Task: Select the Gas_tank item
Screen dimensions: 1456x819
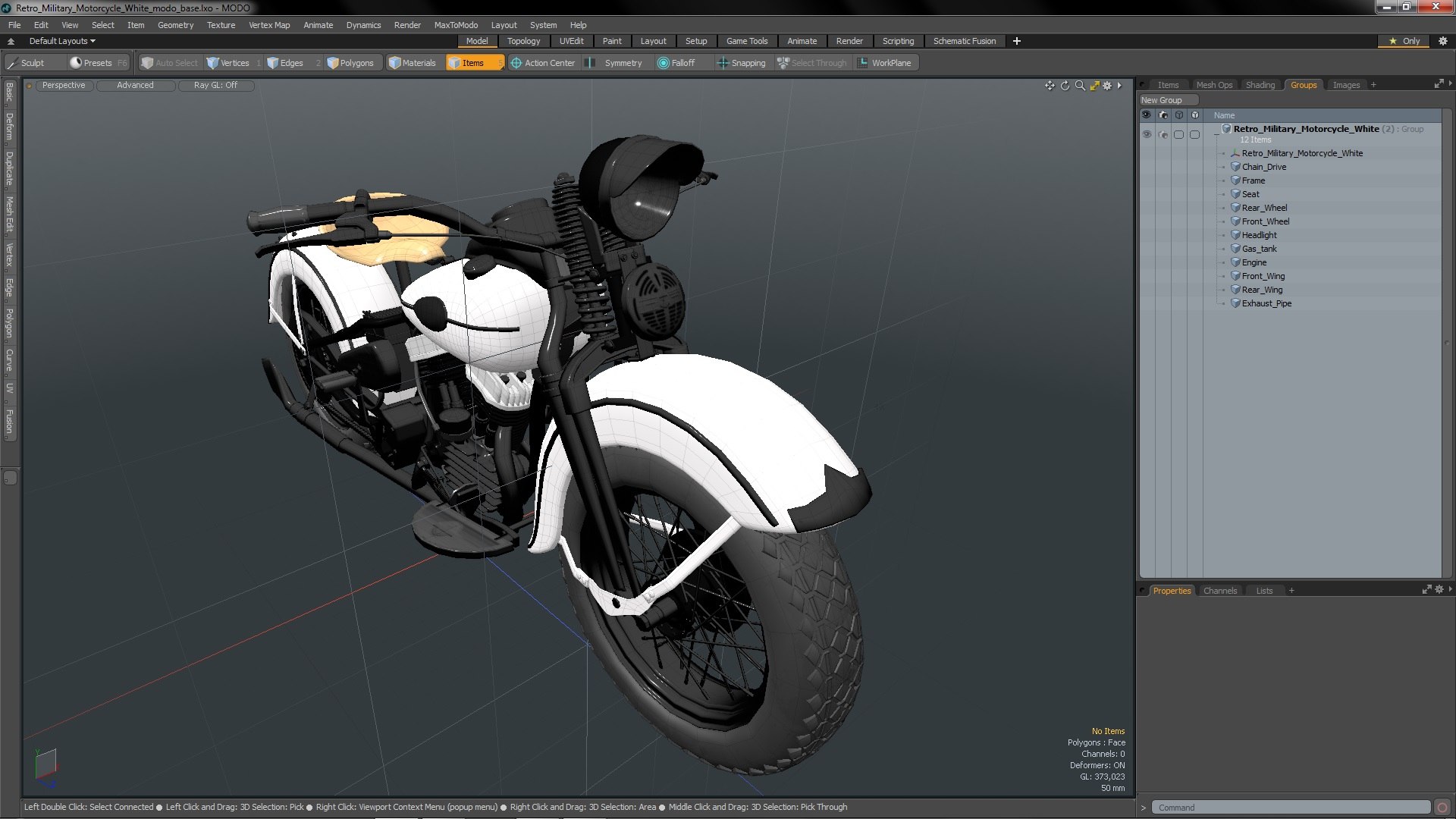Action: point(1259,249)
